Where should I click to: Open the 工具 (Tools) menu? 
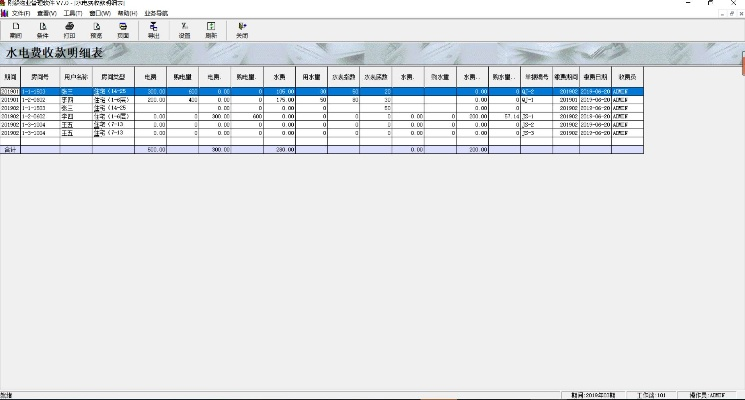coord(73,13)
